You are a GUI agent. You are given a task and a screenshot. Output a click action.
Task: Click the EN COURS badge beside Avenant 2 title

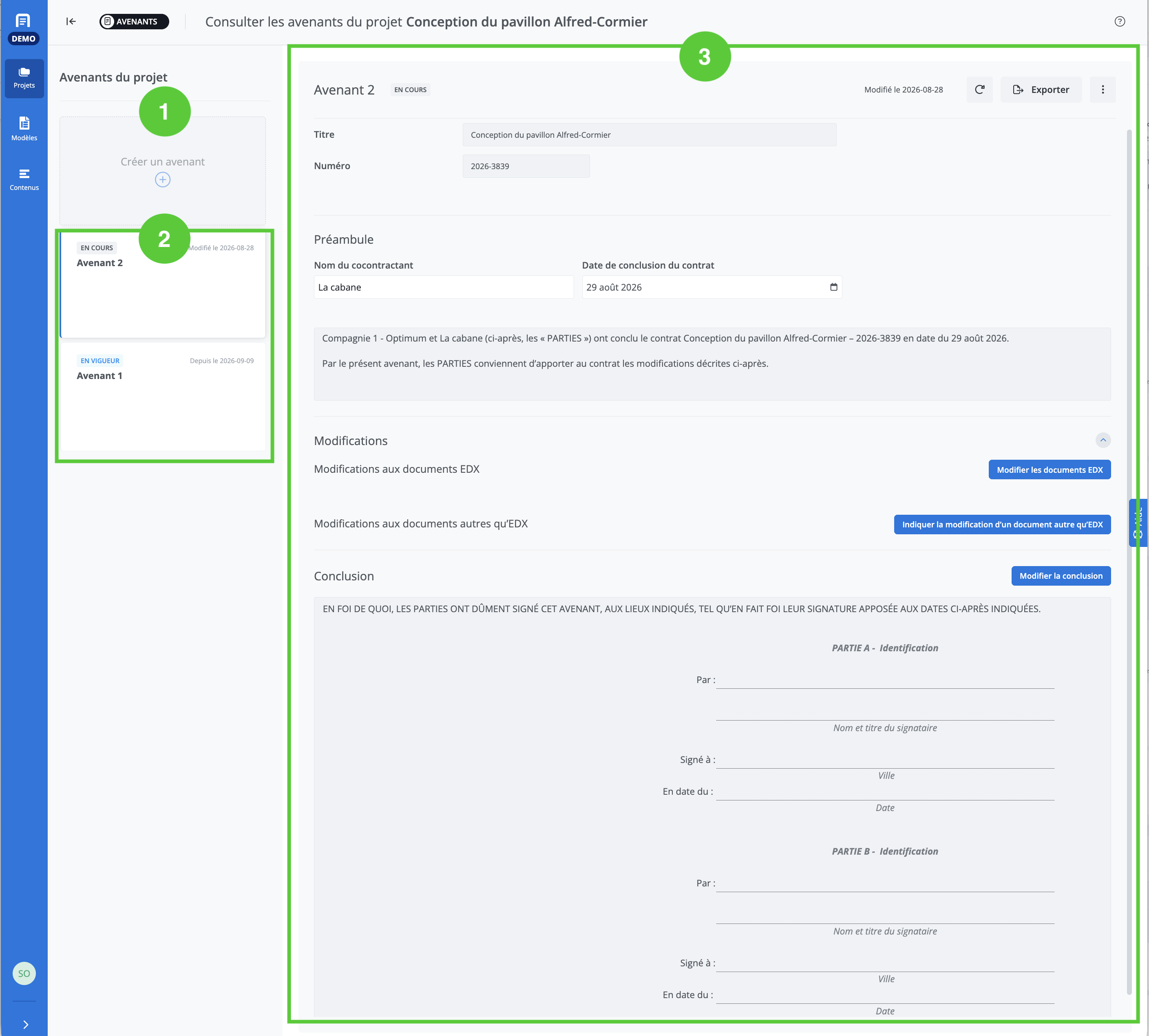[x=410, y=90]
